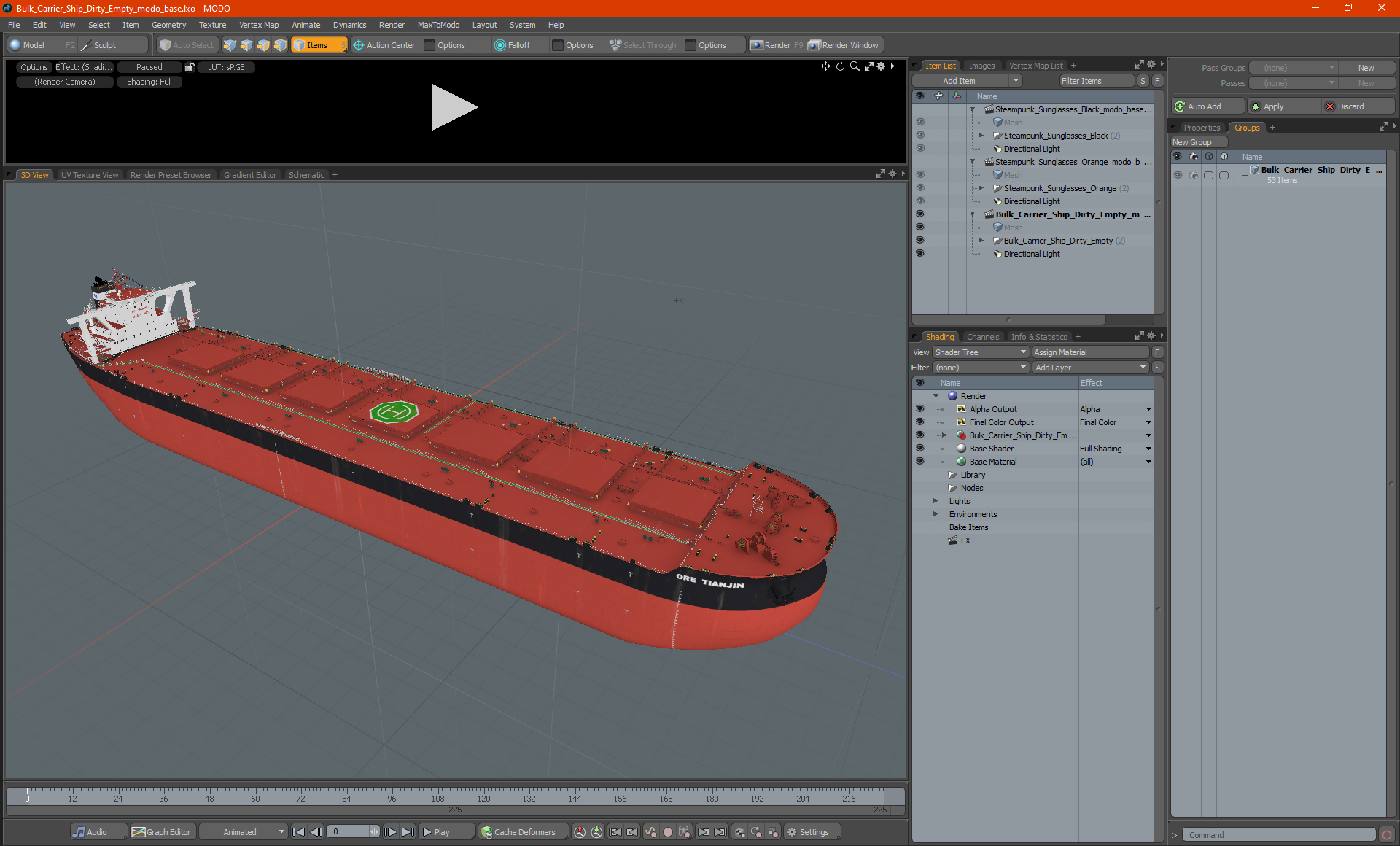Viewport: 1400px width, 846px height.
Task: Open timeline Settings gear
Action: [792, 832]
